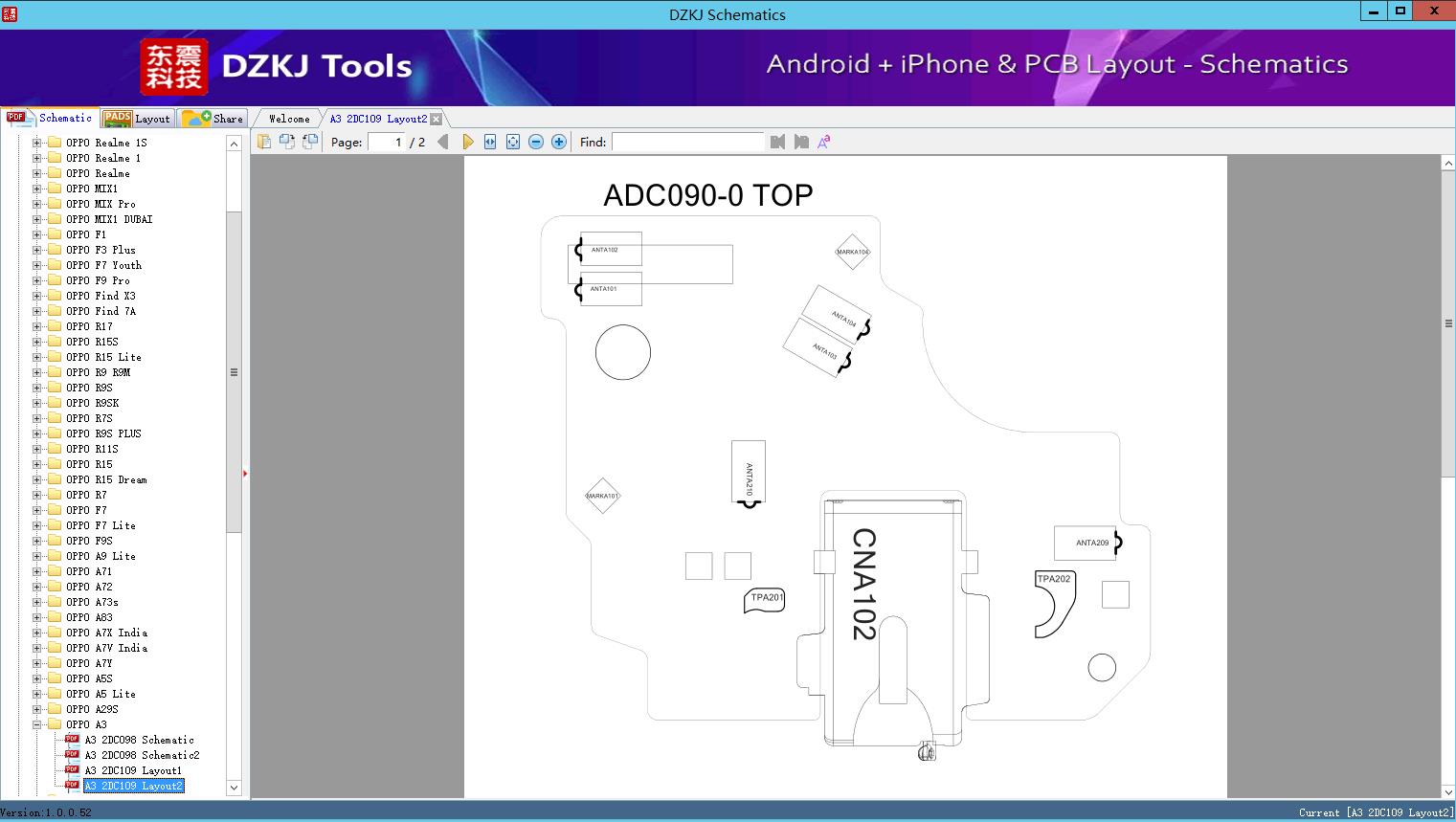
Task: Open A3 2DC098 Schematic2 file
Action: (142, 755)
